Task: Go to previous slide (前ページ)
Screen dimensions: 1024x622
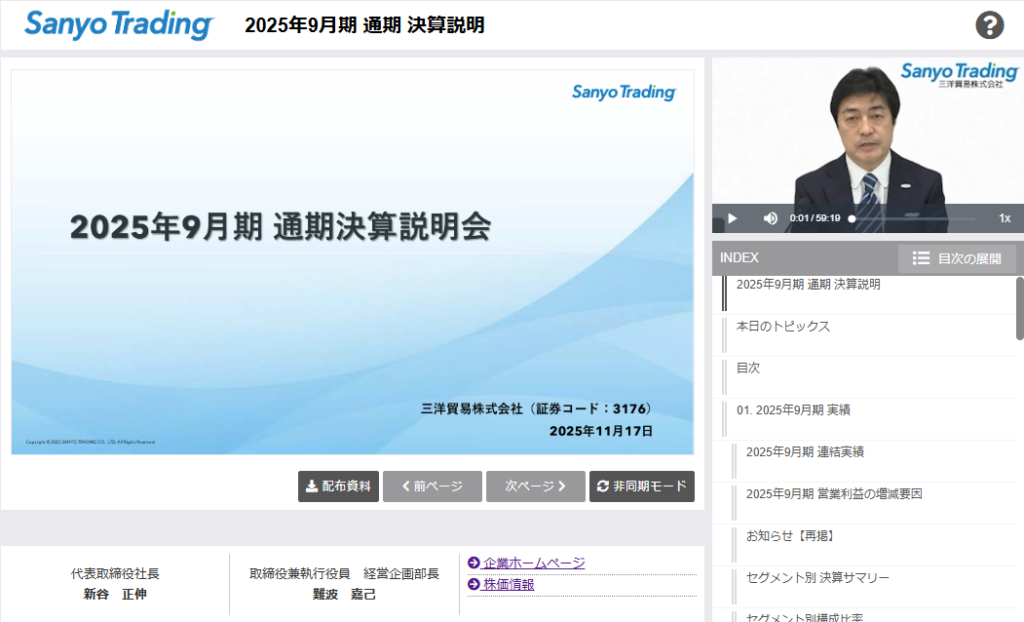Action: [432, 486]
